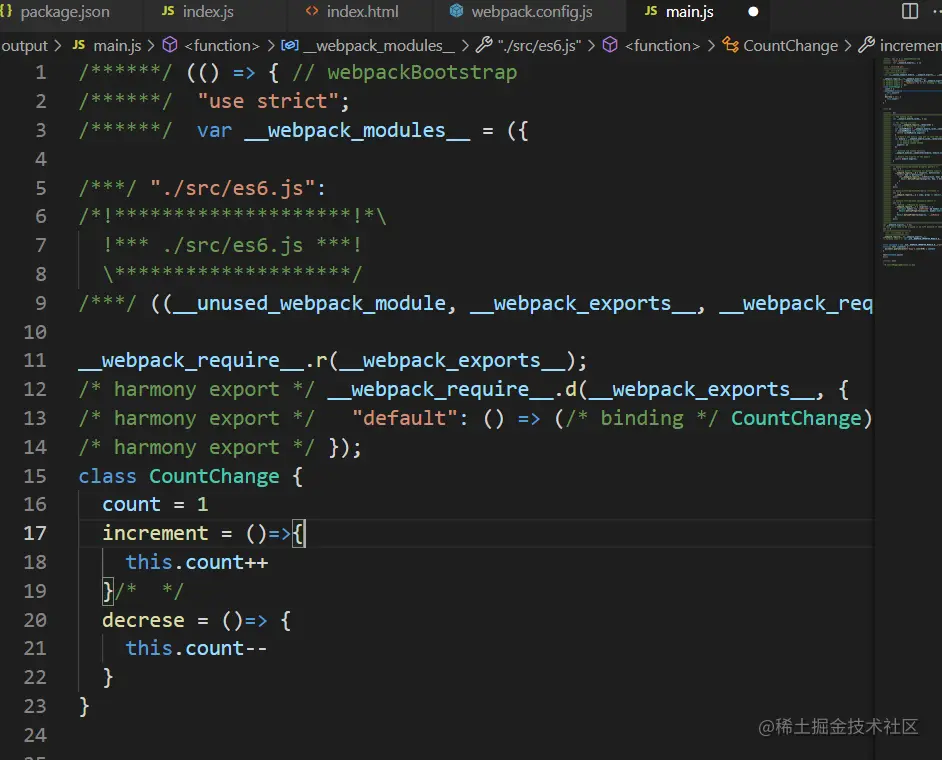Select the main.js tab
Viewport: 942px width, 760px height.
pyautogui.click(x=689, y=12)
